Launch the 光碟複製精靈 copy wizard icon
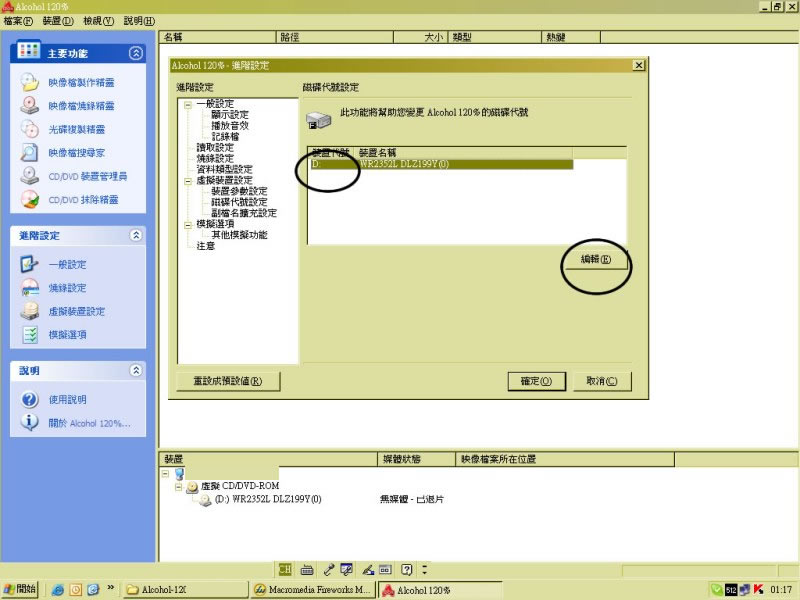 coord(30,129)
